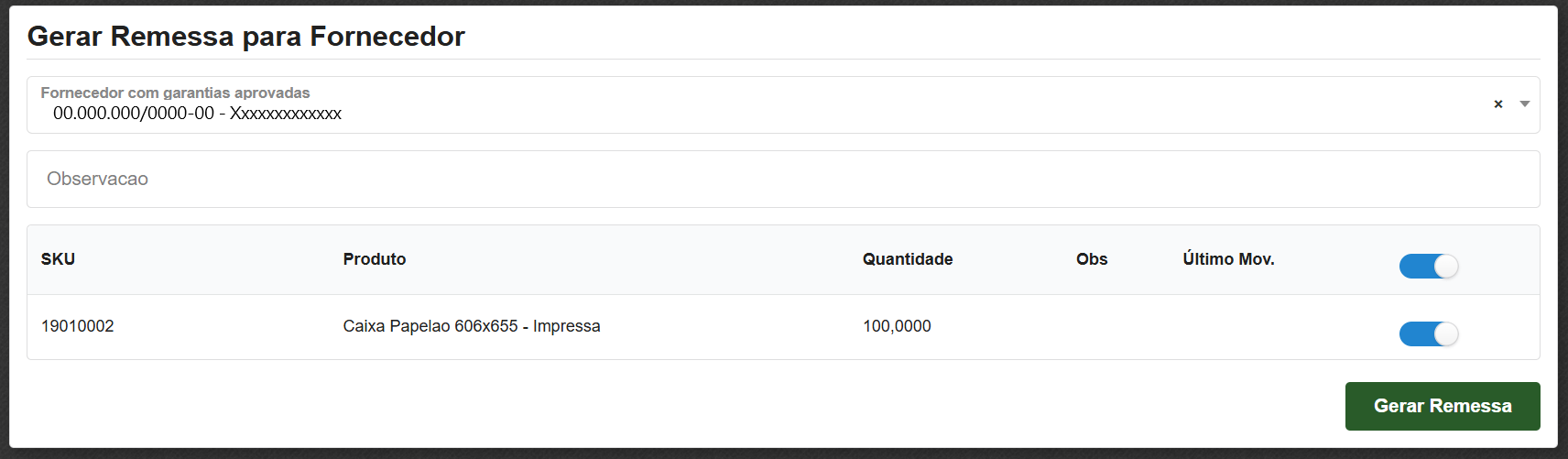Click the SKU column header
The image size is (1568, 459).
pos(58,259)
